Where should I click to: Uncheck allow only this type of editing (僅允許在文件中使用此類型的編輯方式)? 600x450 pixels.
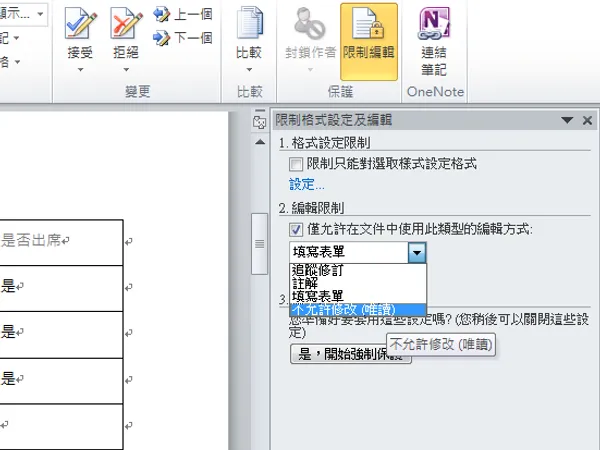click(296, 230)
